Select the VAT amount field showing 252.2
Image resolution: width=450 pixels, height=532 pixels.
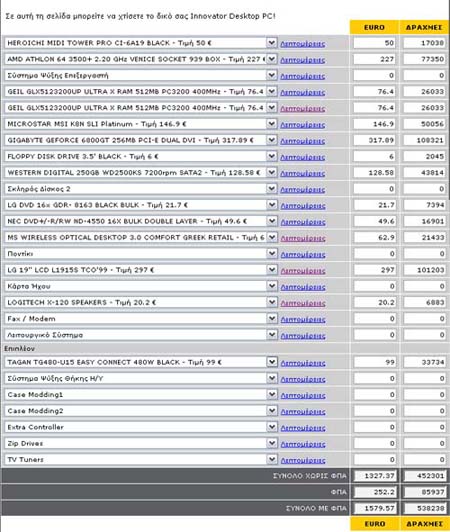tap(375, 492)
